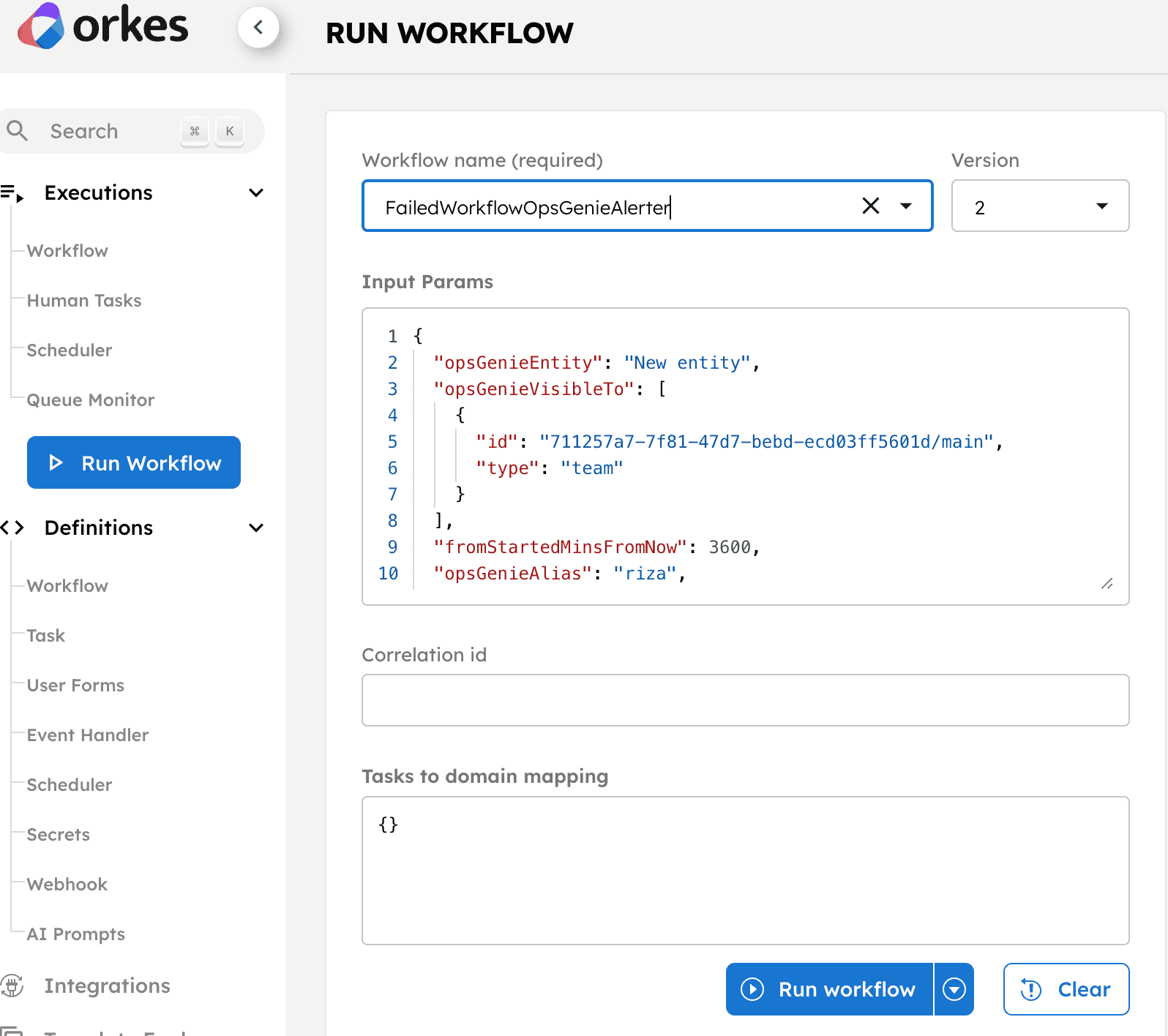The width and height of the screenshot is (1168, 1036).
Task: Clear workflow name with X icon
Action: [870, 206]
